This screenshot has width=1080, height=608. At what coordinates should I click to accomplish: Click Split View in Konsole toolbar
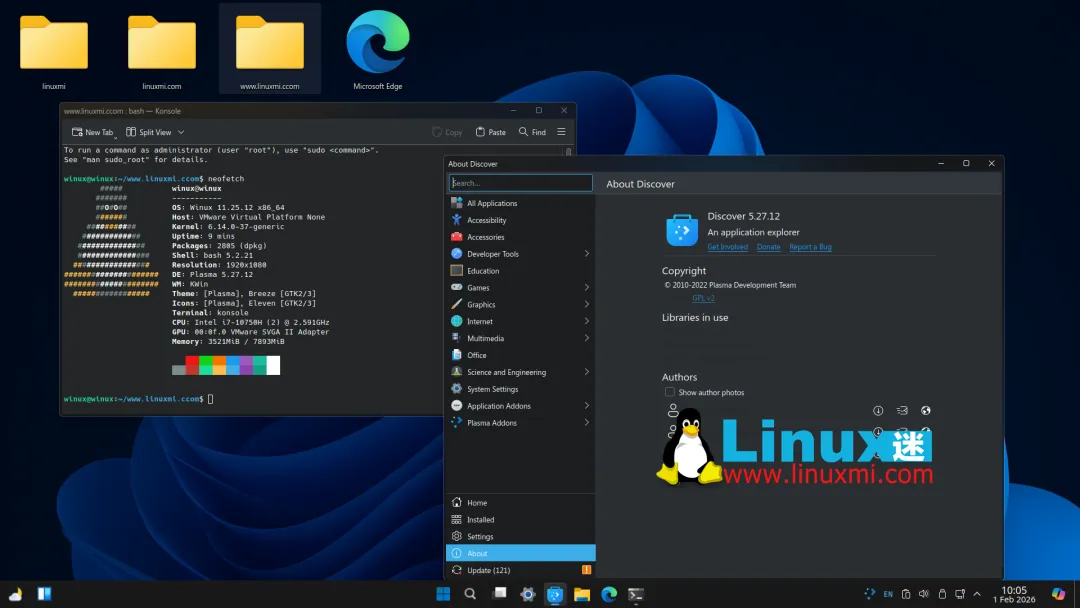coord(149,132)
